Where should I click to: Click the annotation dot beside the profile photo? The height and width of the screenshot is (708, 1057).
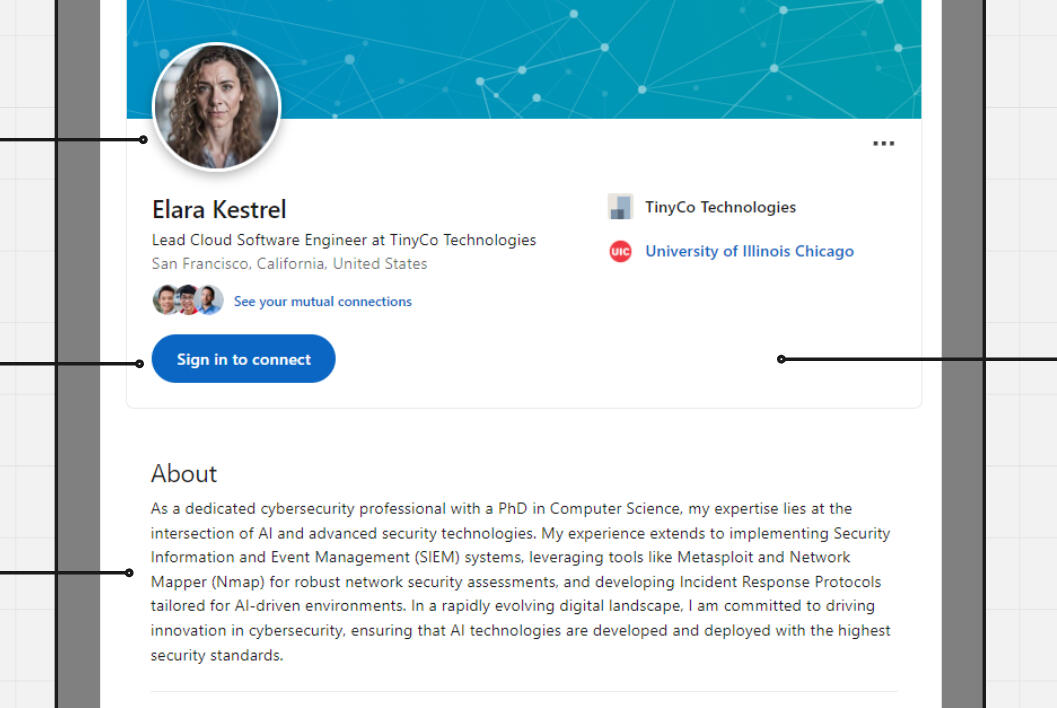pos(143,140)
